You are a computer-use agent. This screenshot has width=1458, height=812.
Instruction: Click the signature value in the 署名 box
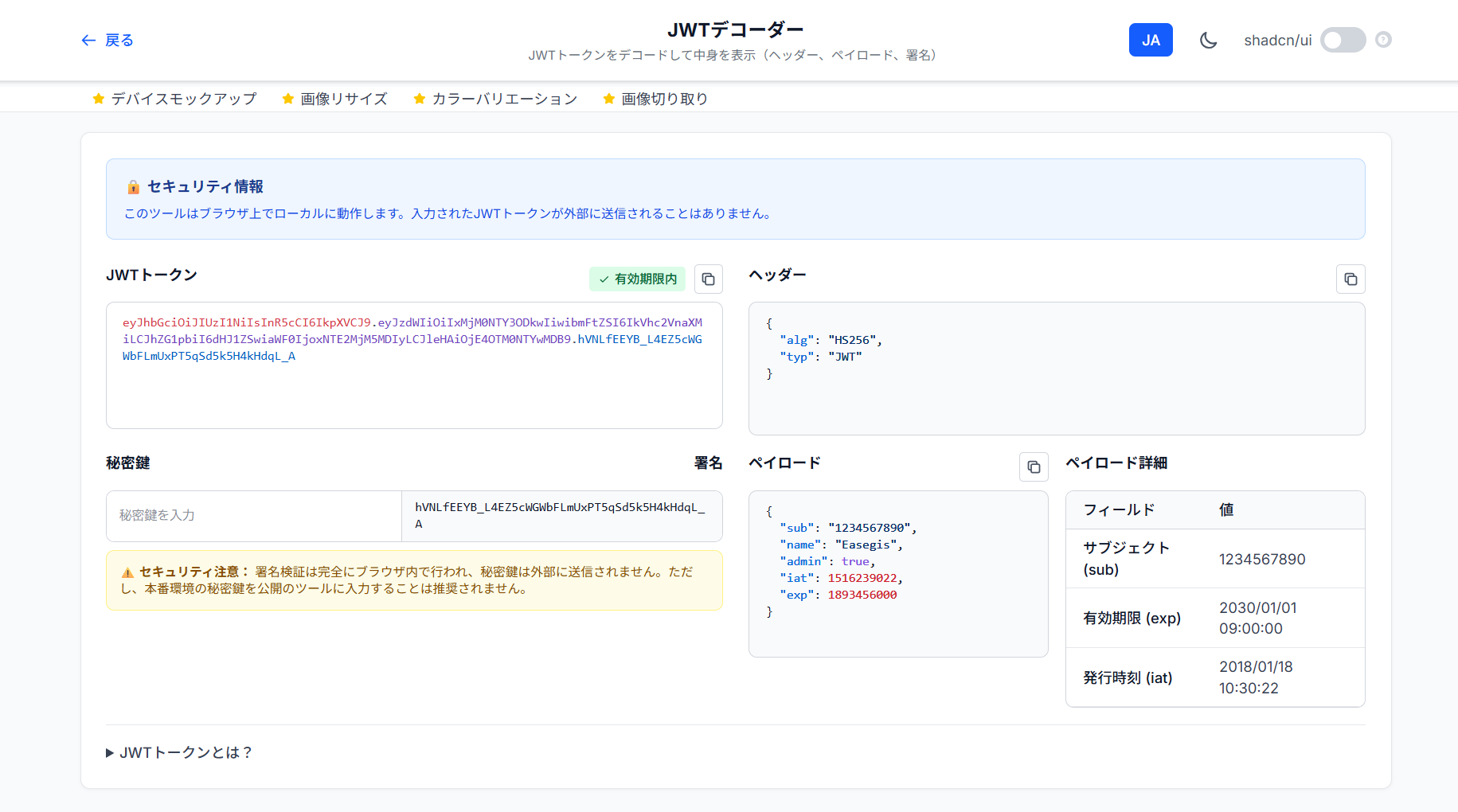click(x=561, y=516)
